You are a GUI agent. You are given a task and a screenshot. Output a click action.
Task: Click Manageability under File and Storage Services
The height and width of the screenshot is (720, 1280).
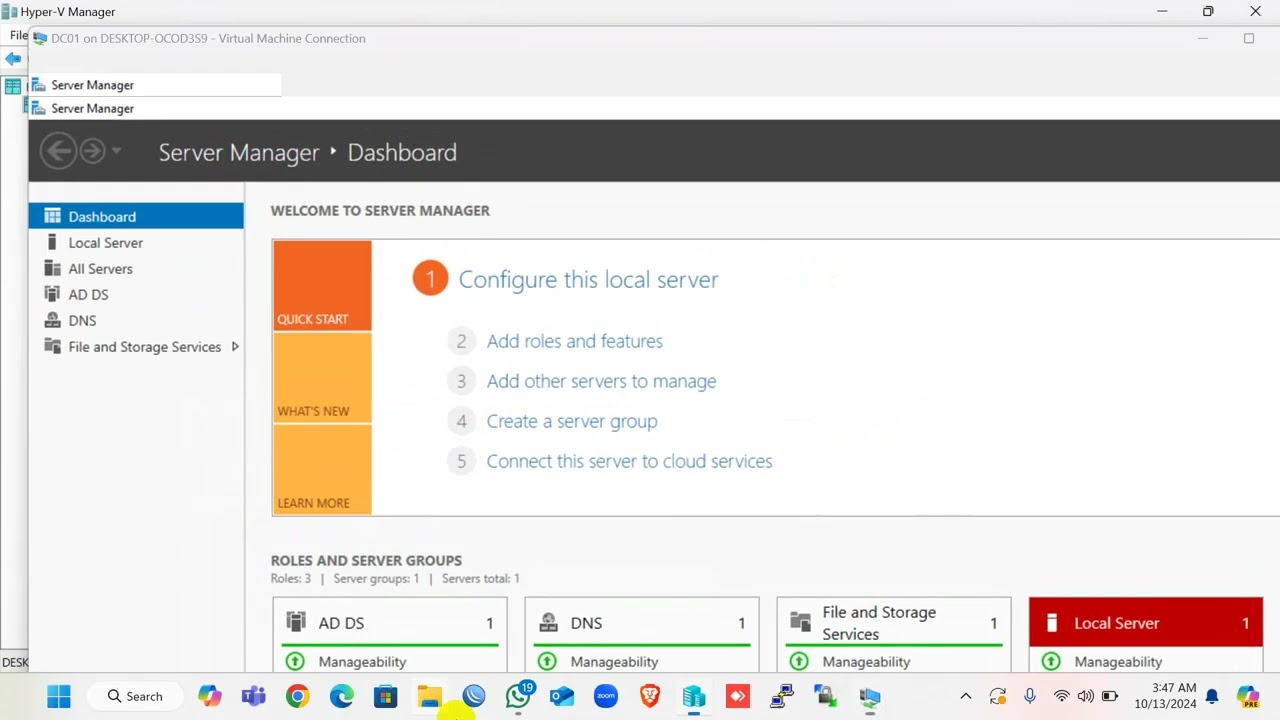click(866, 661)
